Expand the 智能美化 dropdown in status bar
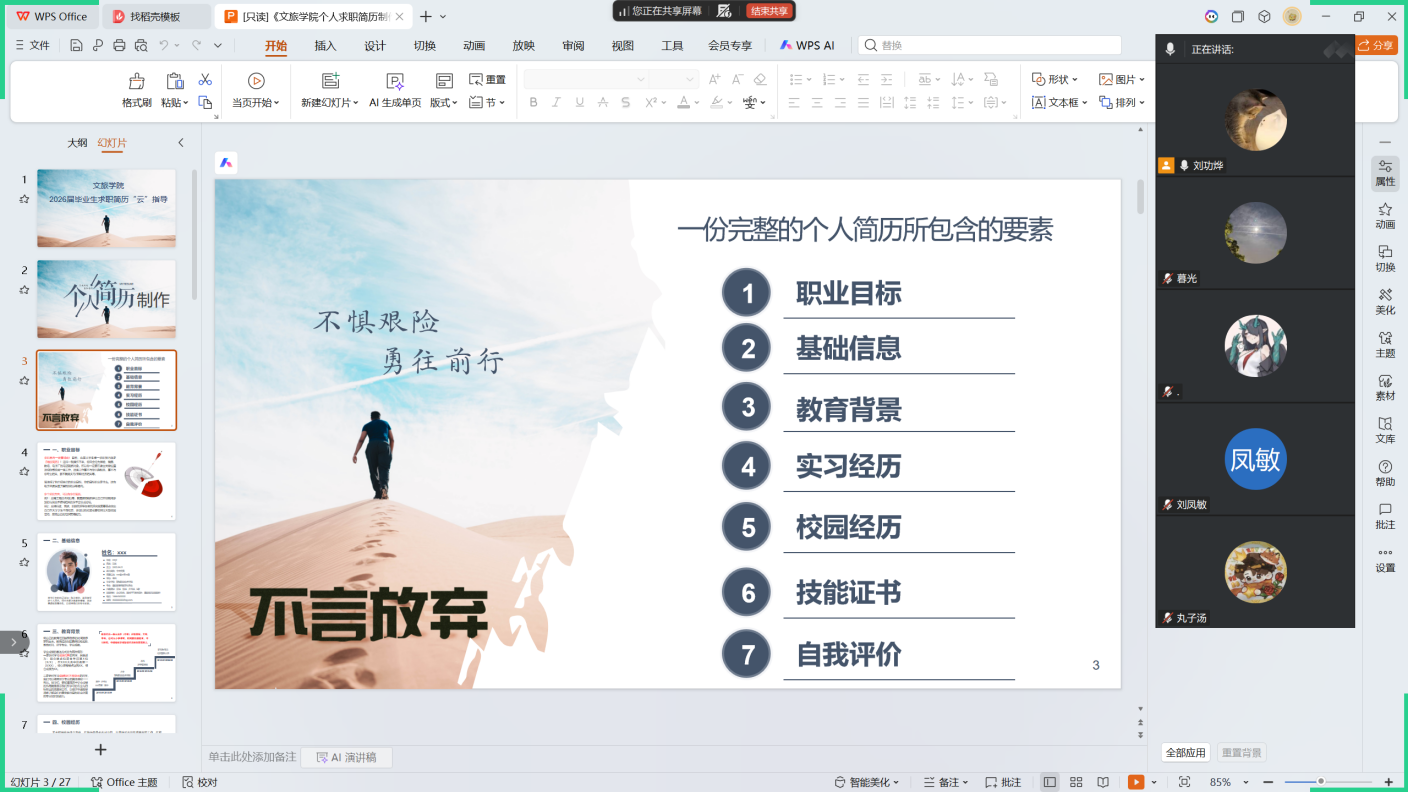Screen dimensions: 1408x792 click(x=867, y=782)
